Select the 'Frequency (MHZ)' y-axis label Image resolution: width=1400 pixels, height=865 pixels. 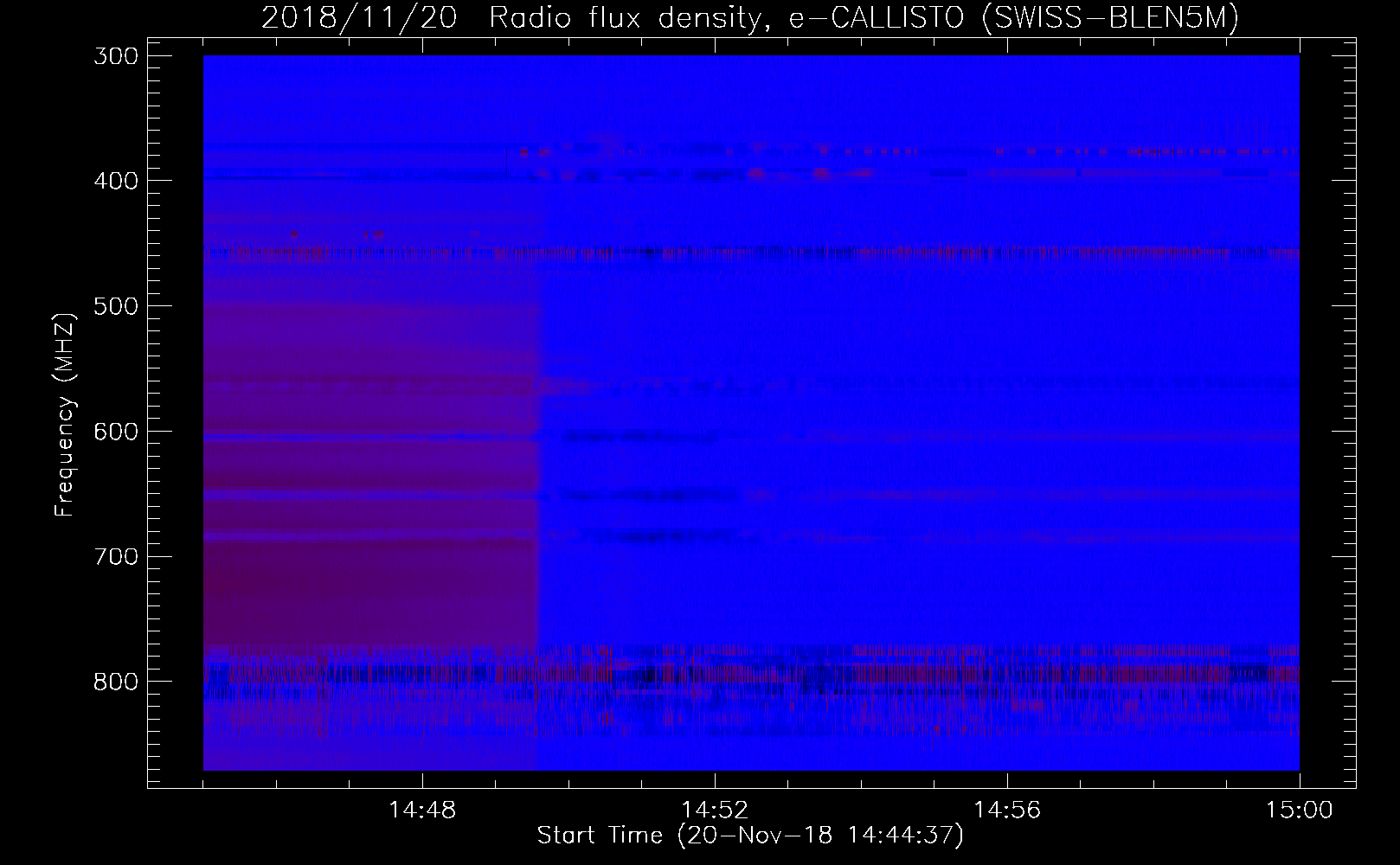65,415
